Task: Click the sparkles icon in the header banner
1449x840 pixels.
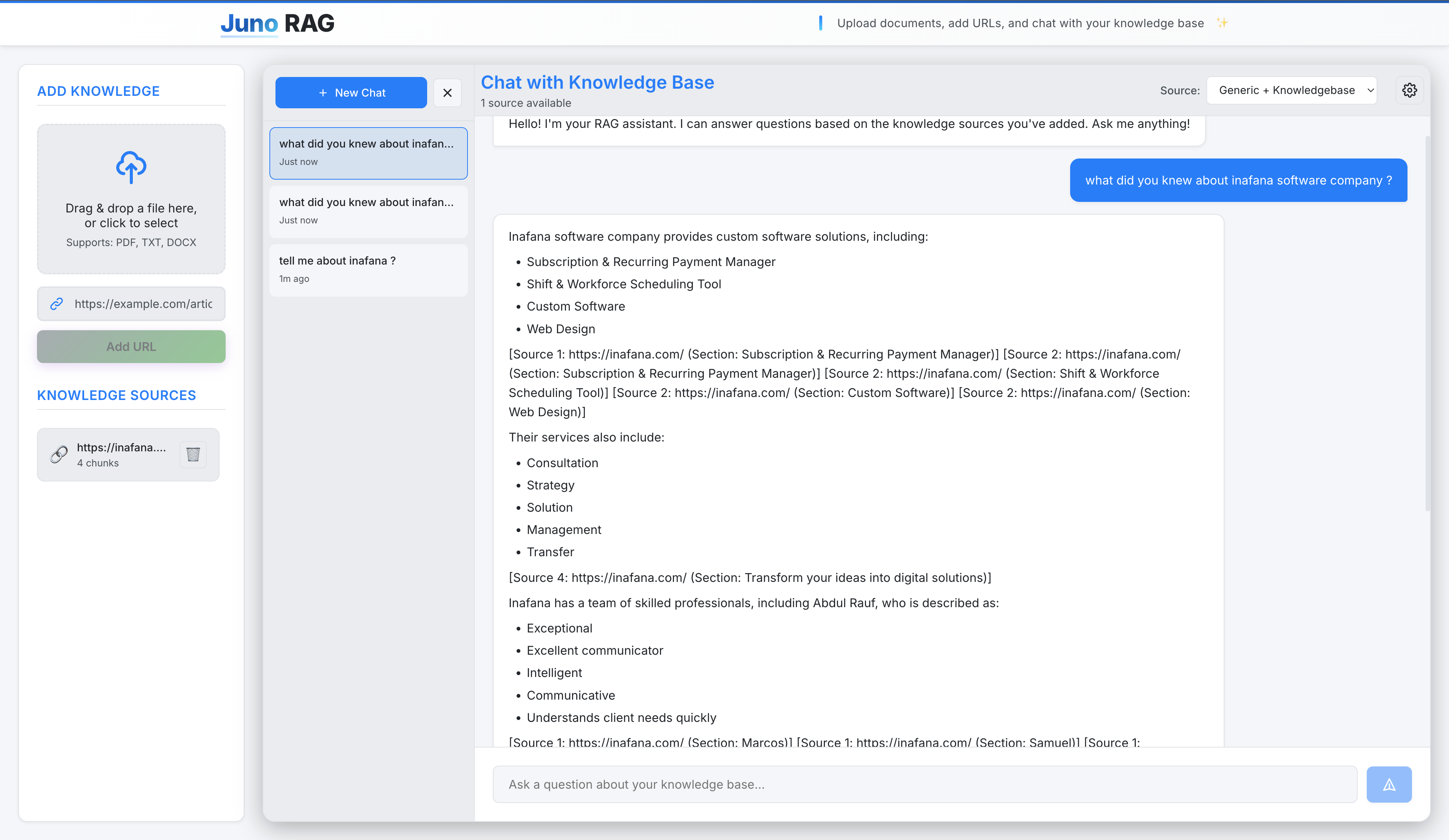Action: (1223, 23)
